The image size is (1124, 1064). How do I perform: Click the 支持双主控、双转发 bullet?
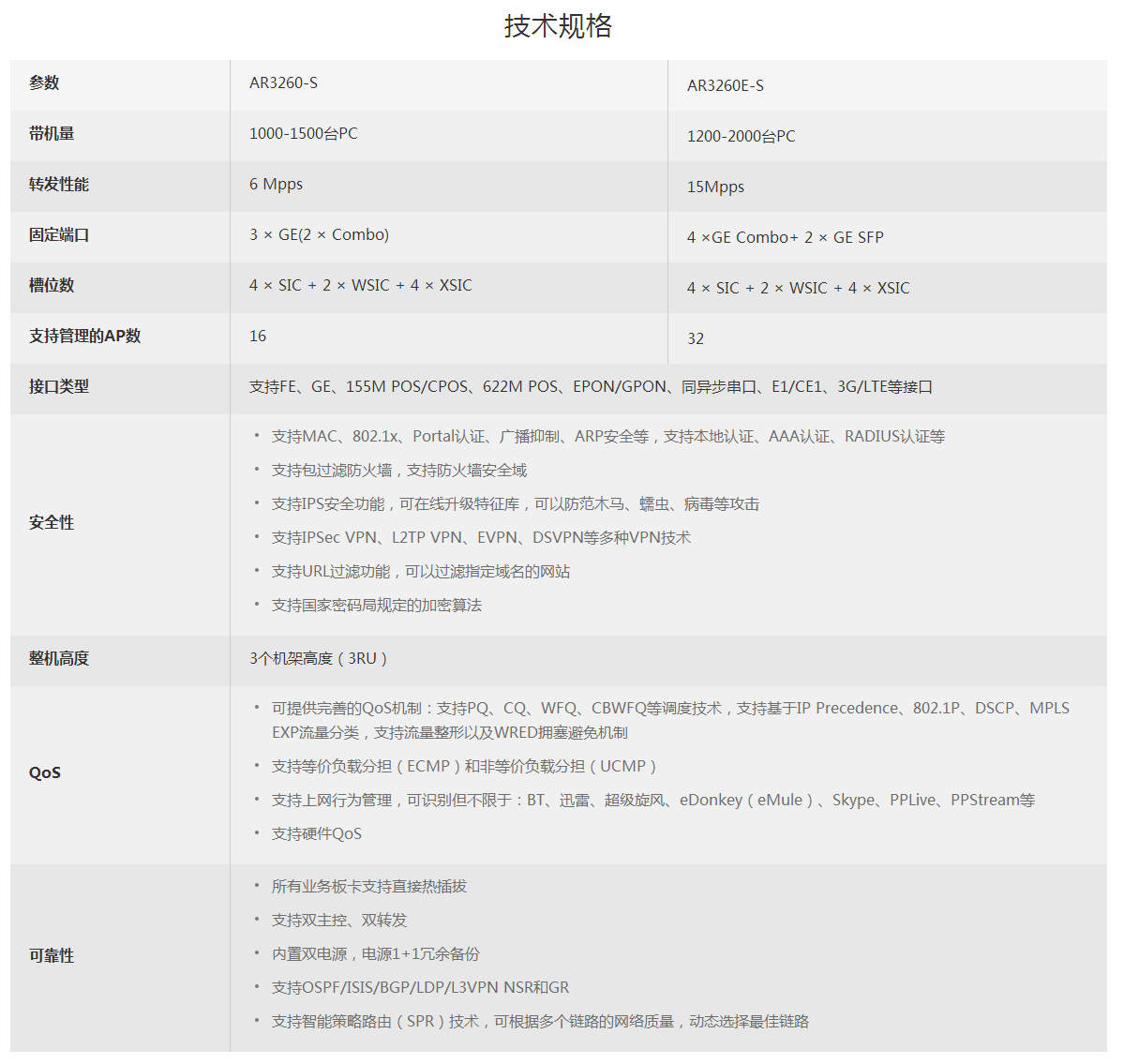339,921
